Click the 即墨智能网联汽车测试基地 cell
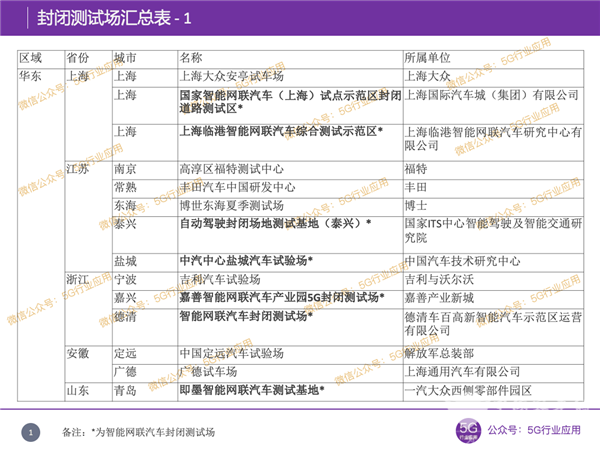Viewport: 600px width, 450px height. pyautogui.click(x=250, y=388)
